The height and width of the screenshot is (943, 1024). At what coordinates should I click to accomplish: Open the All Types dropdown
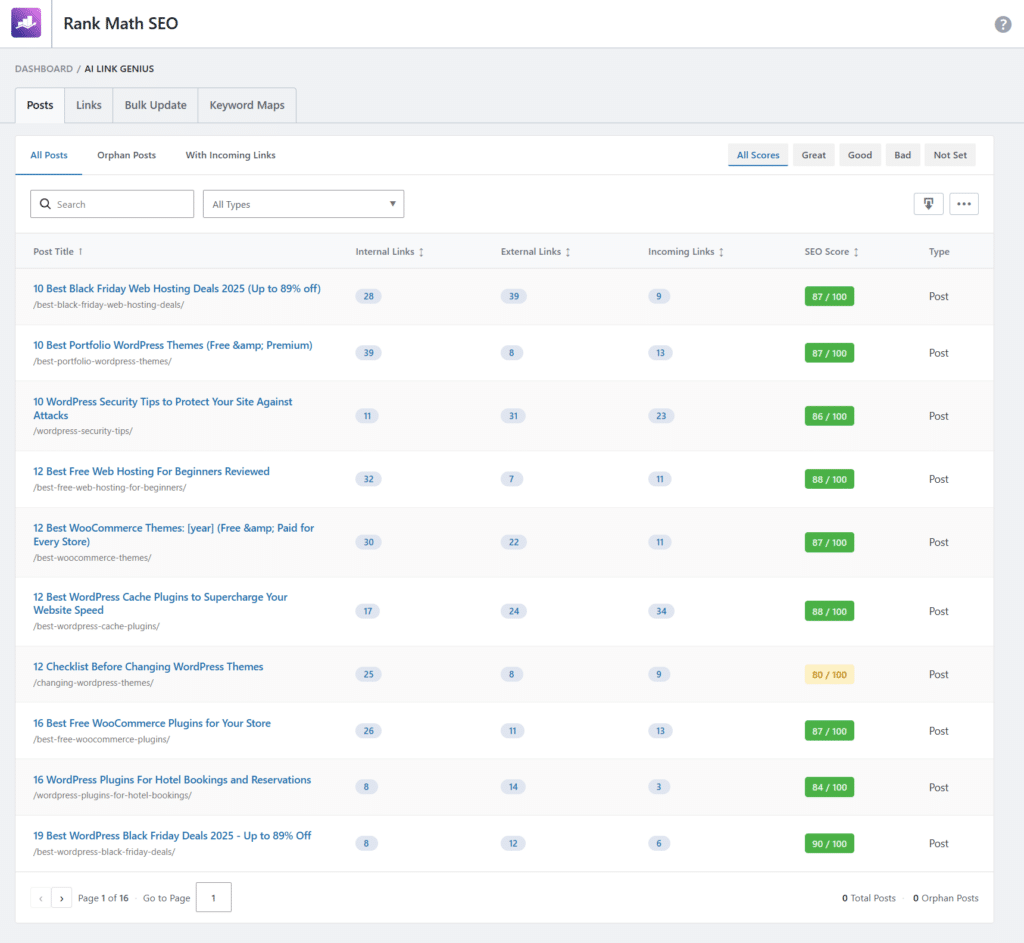point(303,204)
